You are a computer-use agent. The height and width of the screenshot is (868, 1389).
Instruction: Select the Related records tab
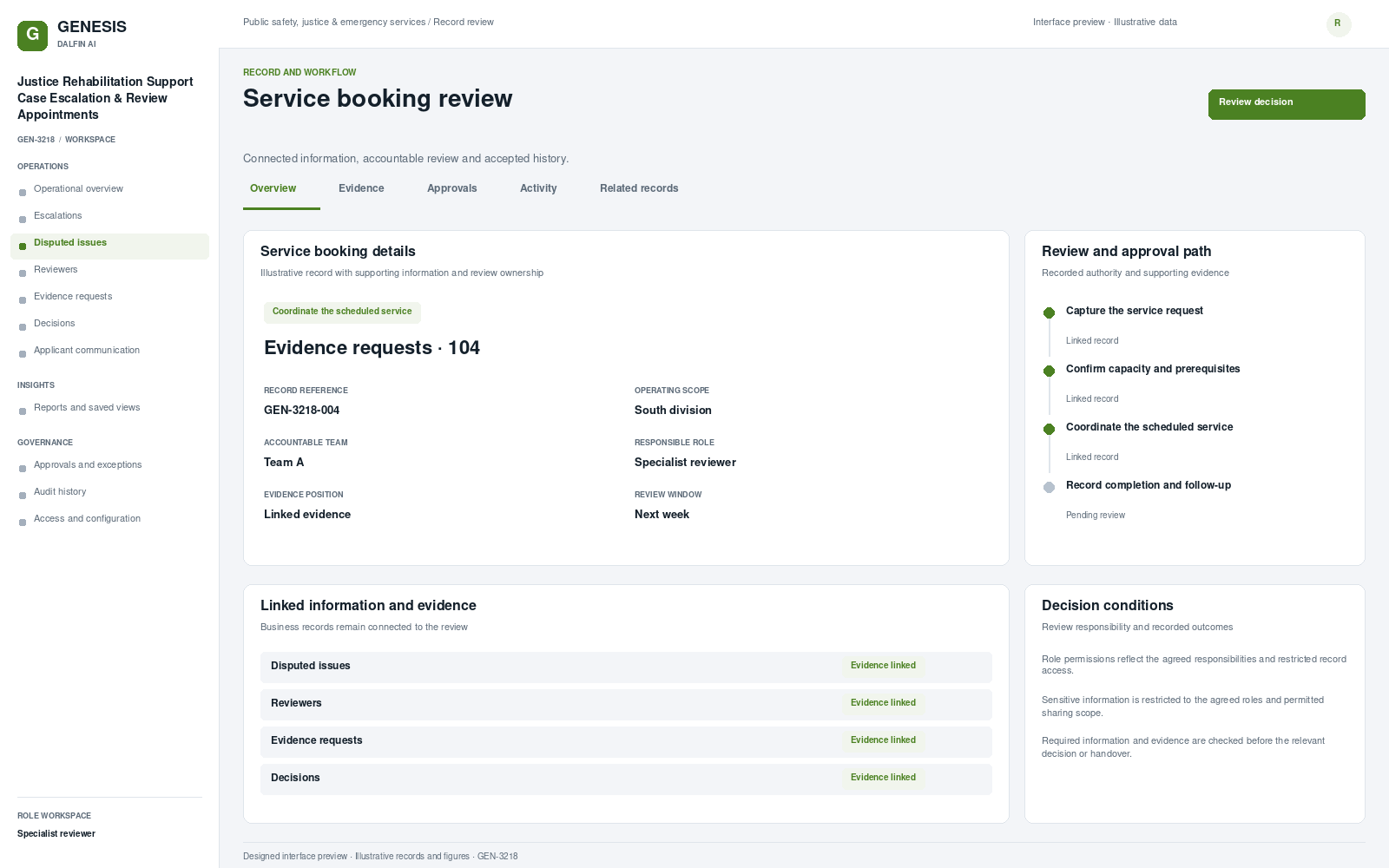639,188
